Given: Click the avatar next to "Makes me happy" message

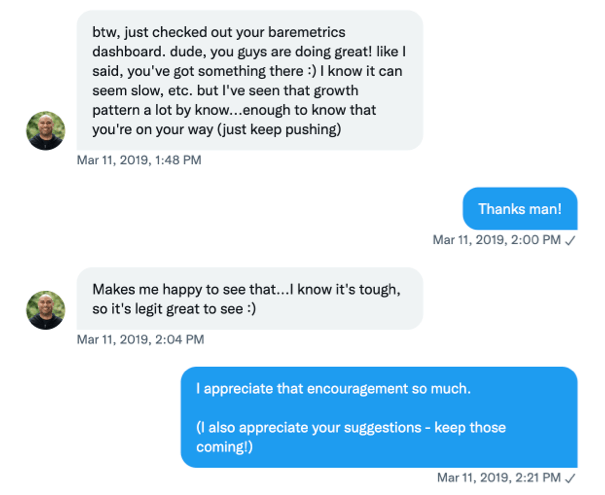Looking at the screenshot, I should click(x=46, y=310).
